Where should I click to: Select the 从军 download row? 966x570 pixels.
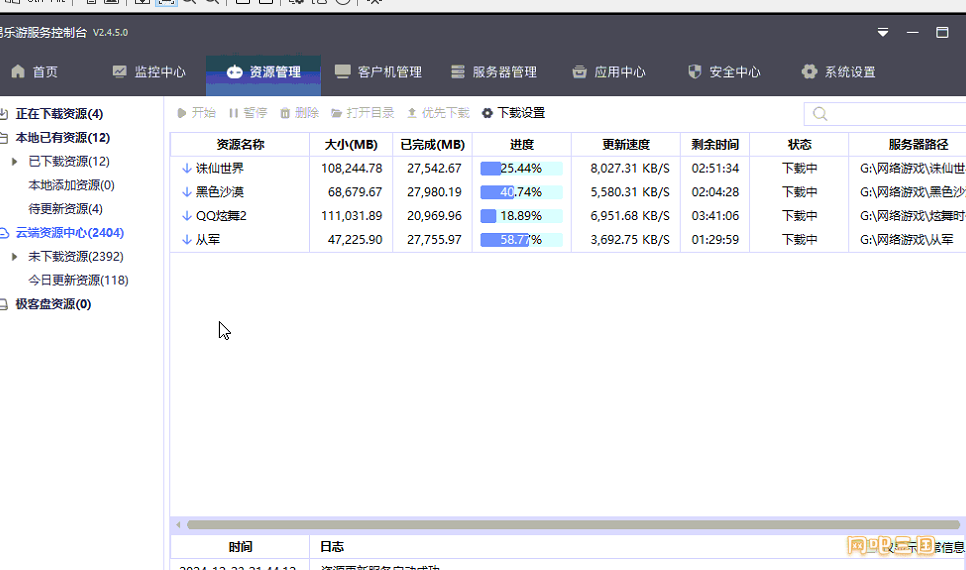tap(568, 240)
